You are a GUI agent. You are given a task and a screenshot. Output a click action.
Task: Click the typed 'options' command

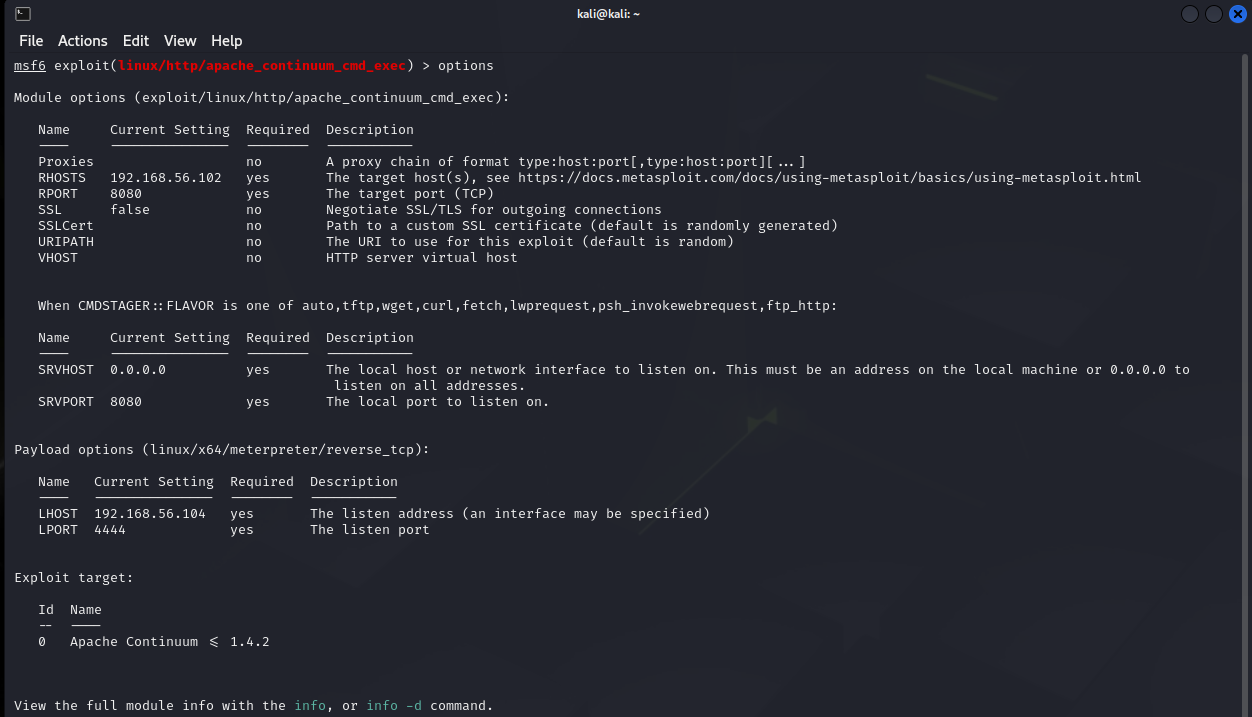tap(466, 66)
